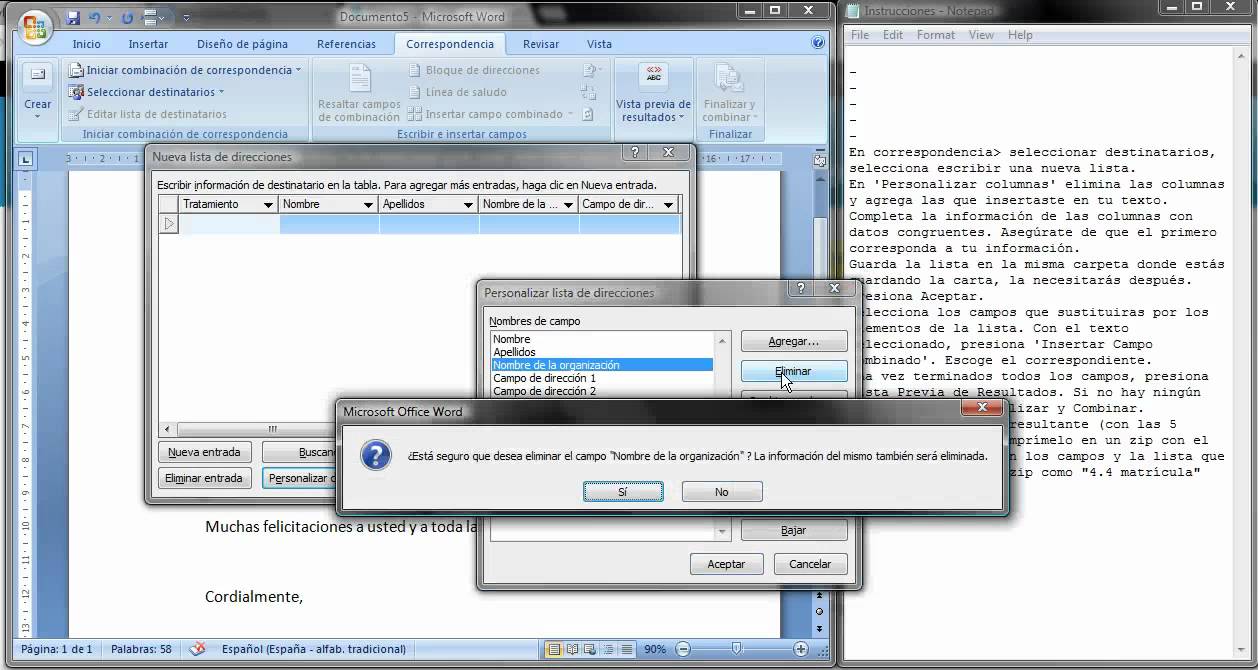Viewport: 1258px width, 670px height.
Task: Open Nombre de la... column dropdown arrow
Action: (x=568, y=204)
